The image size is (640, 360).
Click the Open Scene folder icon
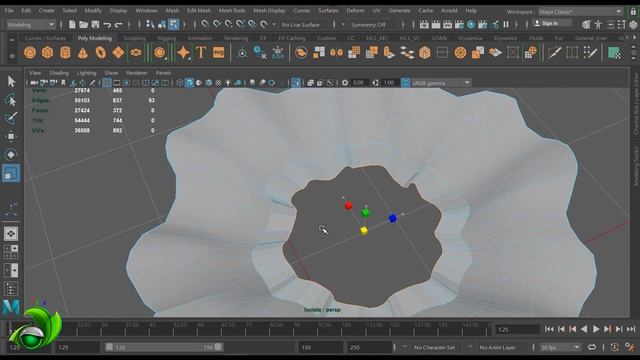pos(83,24)
